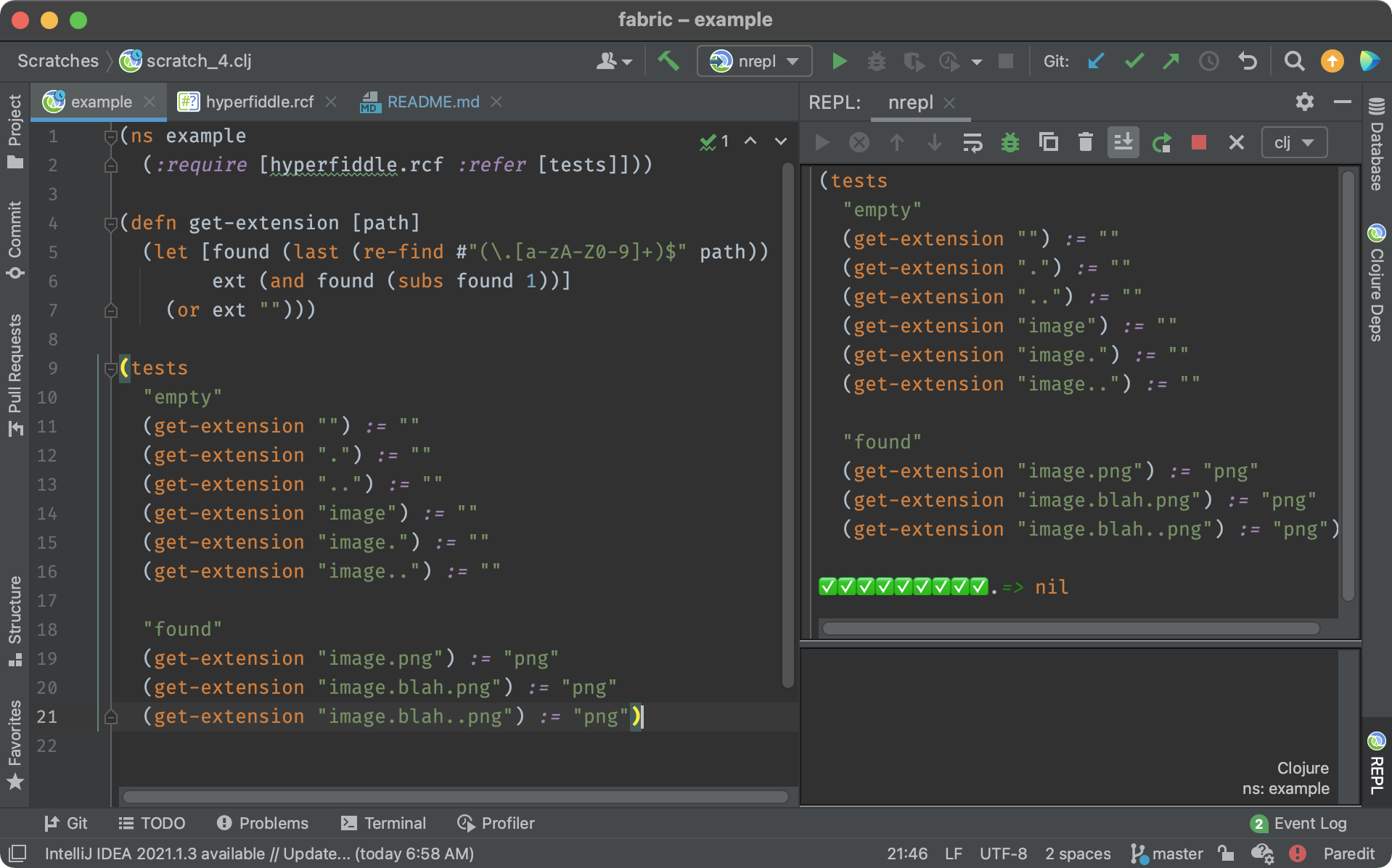Open the Terminal tool window
This screenshot has width=1392, height=868.
pyautogui.click(x=384, y=823)
